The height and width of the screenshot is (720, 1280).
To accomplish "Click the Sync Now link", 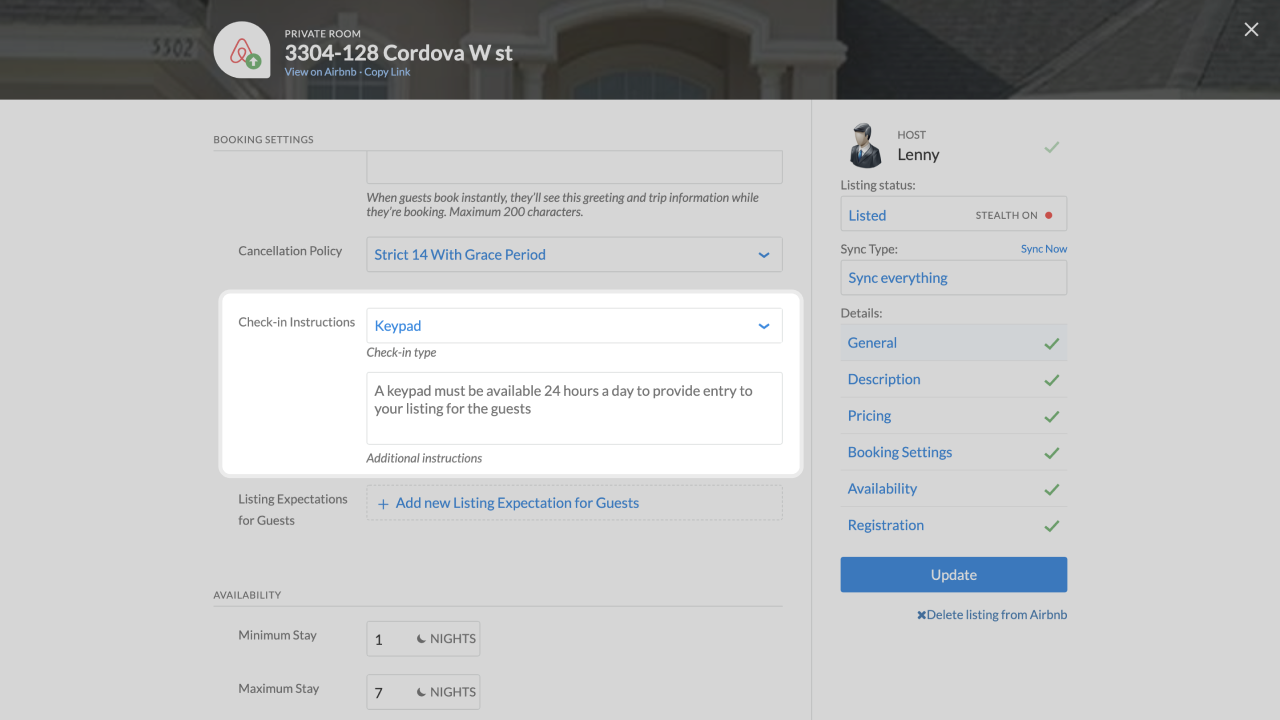I will click(x=1043, y=249).
